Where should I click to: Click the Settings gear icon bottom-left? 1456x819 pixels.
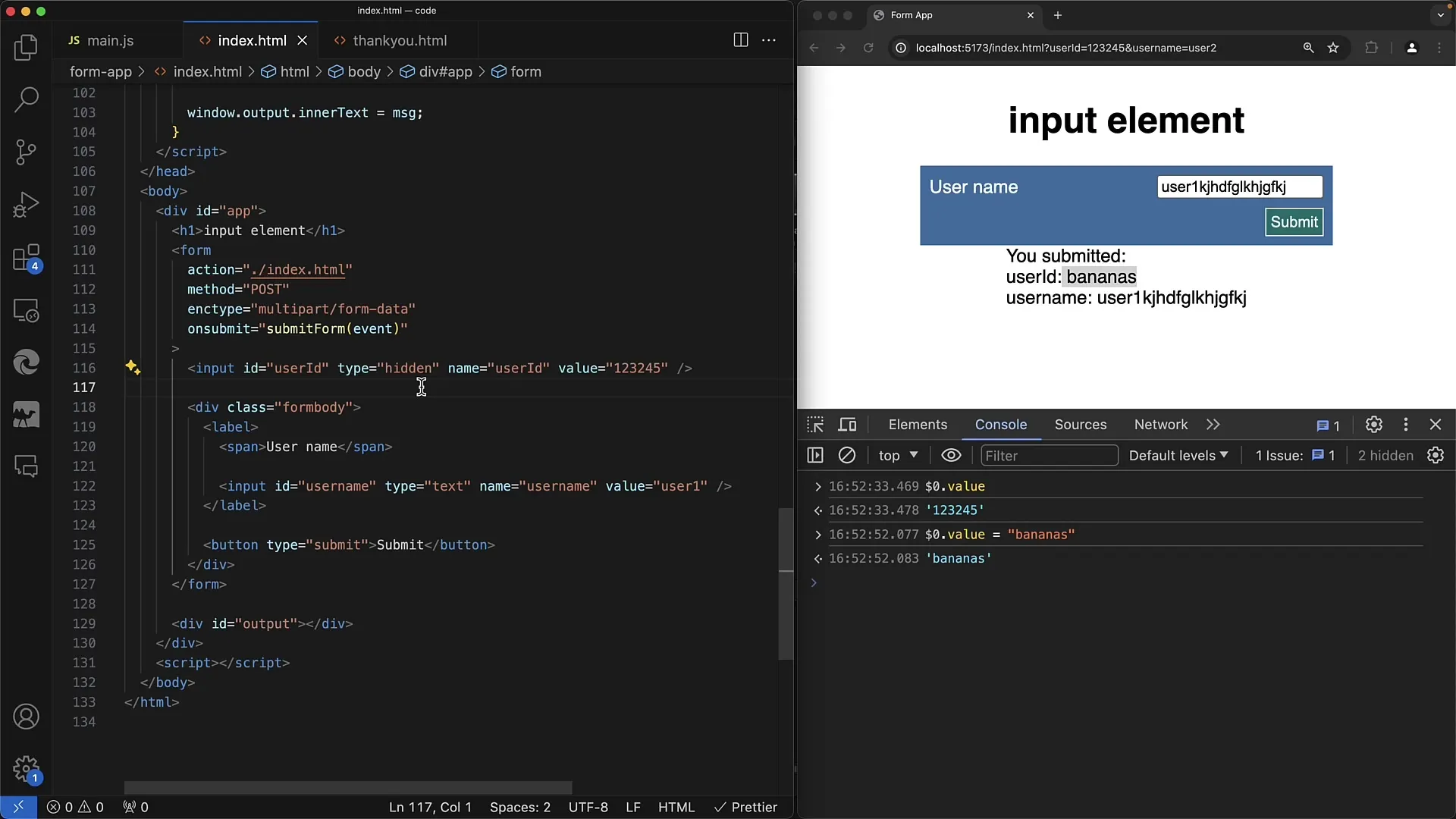[26, 768]
